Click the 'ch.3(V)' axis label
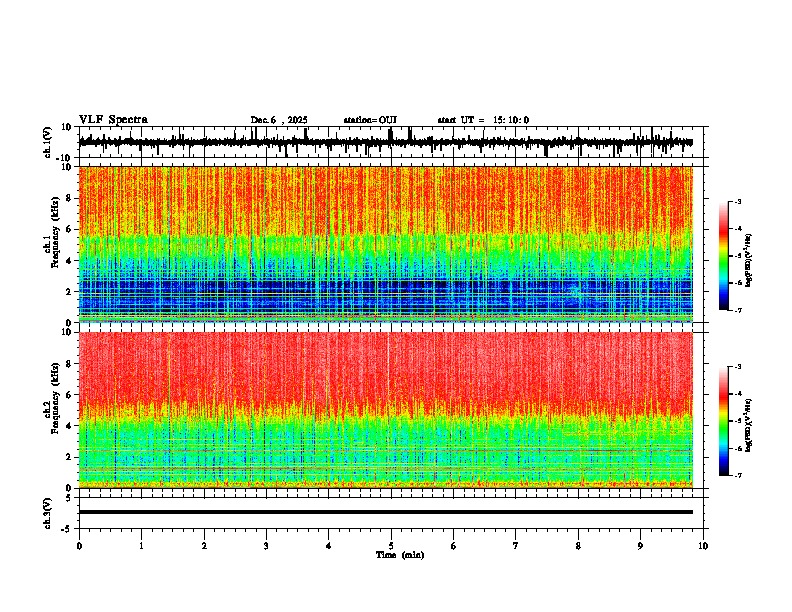This screenshot has height=612, width=792. click(48, 513)
